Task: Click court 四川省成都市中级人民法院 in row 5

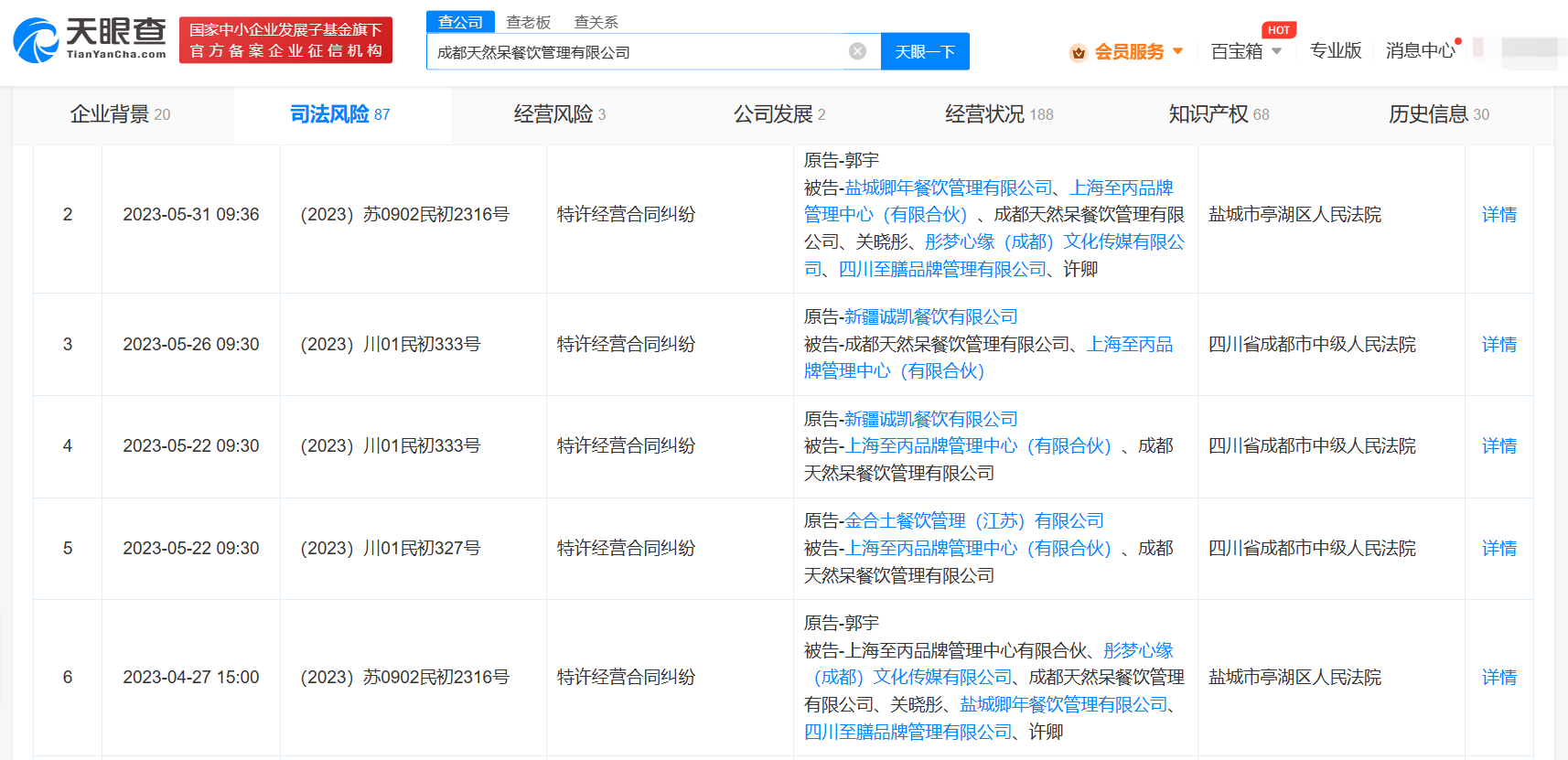Action: tap(1313, 549)
